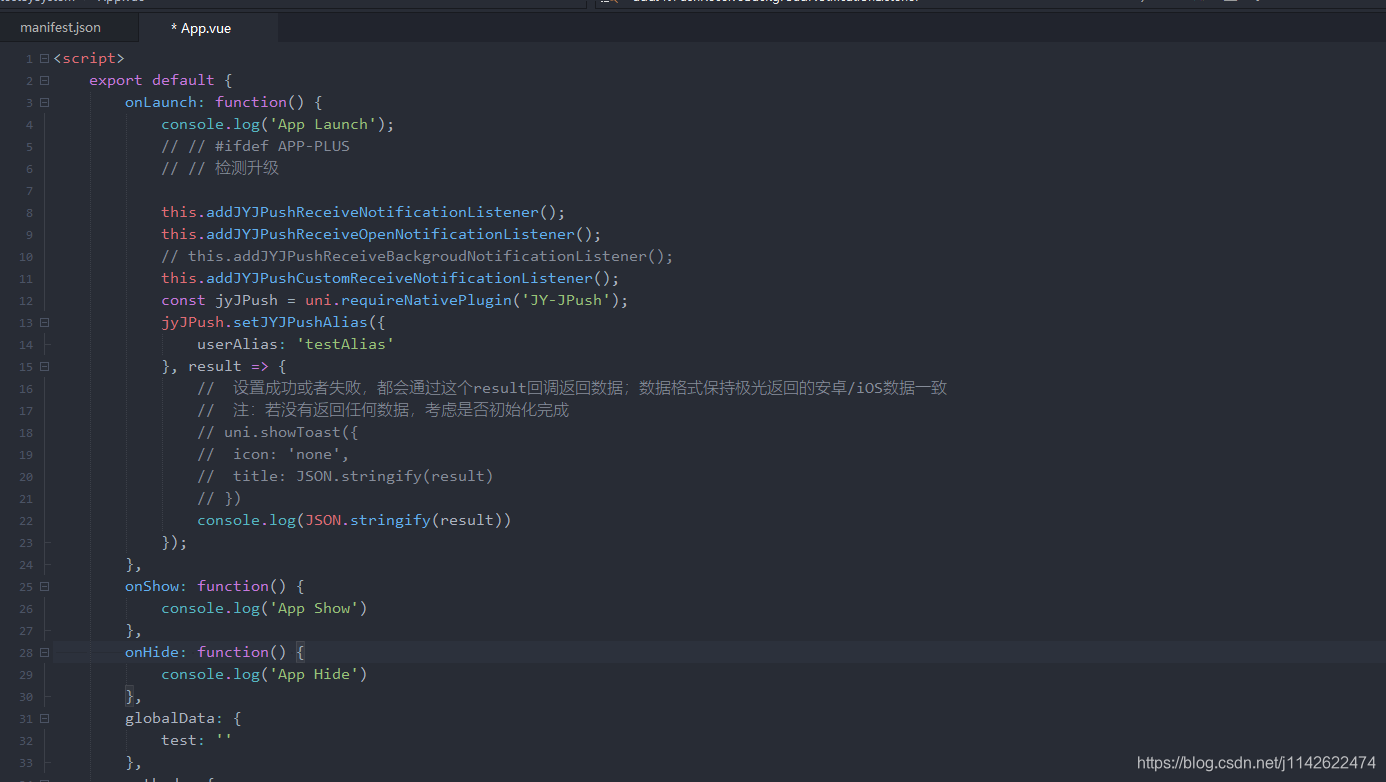Place cursor on addJYJPushCustomReceiveNotificationListener call
1386x782 pixels.
pyautogui.click(x=390, y=278)
